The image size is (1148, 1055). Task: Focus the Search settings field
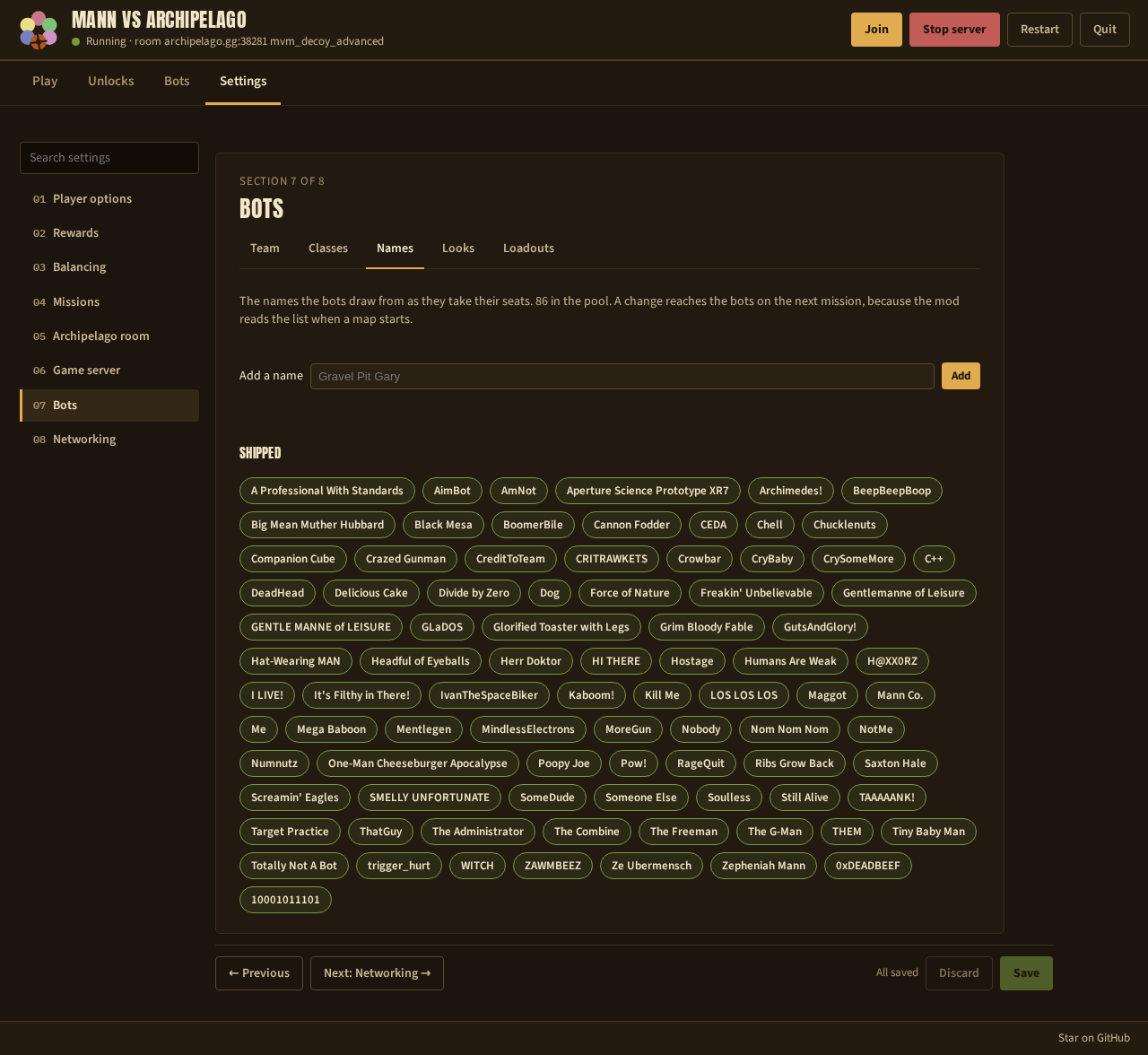pyautogui.click(x=109, y=158)
